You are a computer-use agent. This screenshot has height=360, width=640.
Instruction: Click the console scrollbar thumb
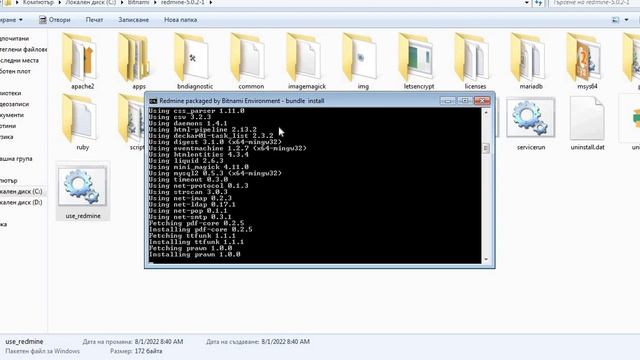click(486, 148)
